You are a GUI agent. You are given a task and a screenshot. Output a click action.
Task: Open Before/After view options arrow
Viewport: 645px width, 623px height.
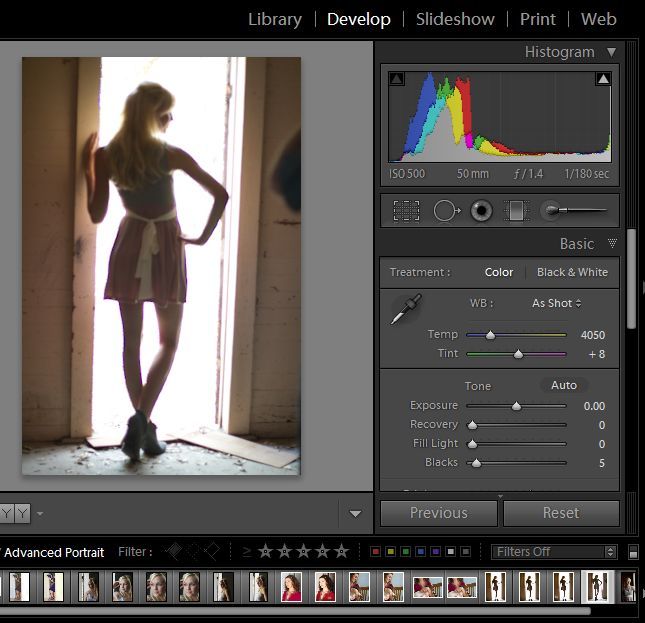pos(40,514)
